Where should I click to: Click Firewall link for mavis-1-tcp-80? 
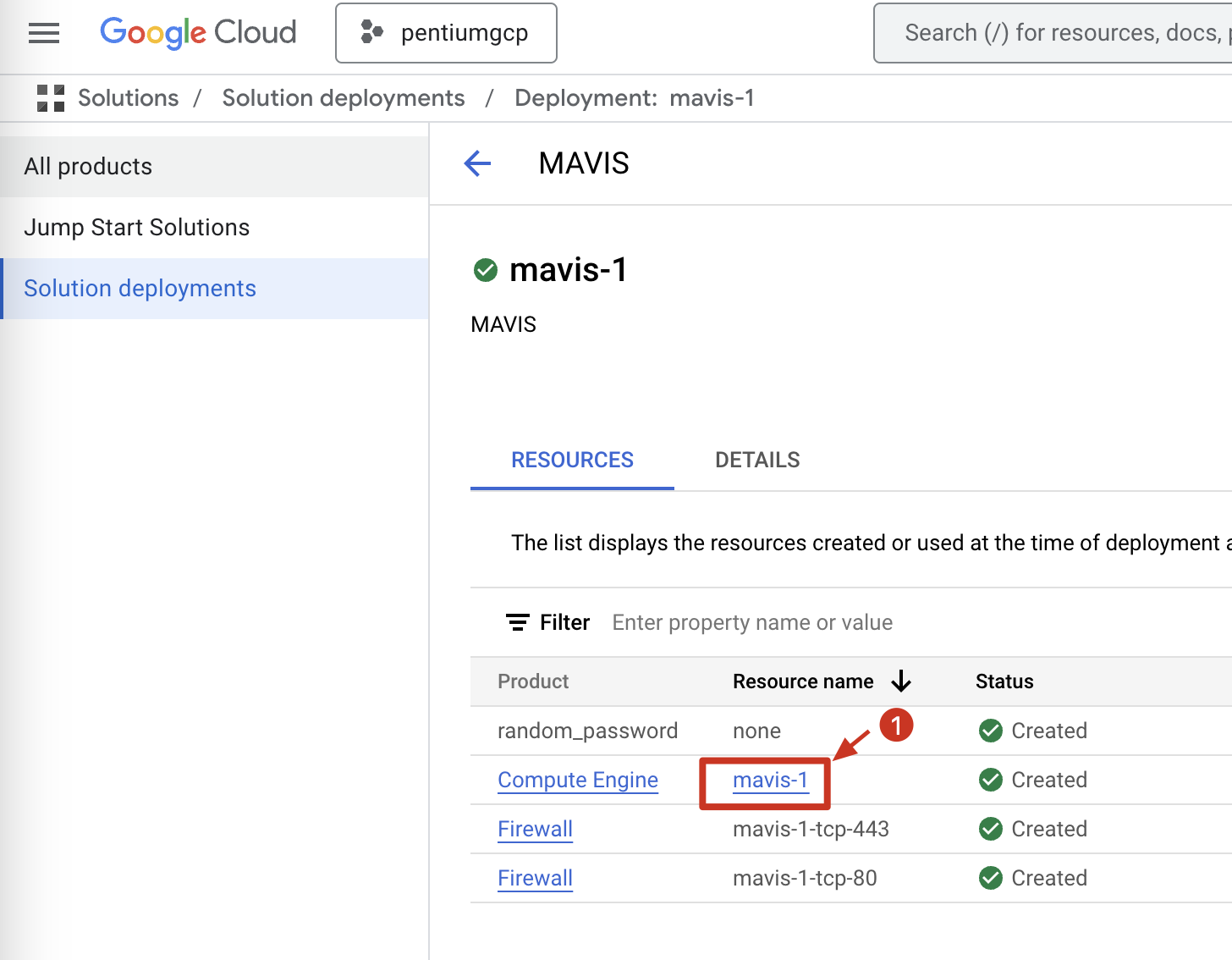pos(535,878)
